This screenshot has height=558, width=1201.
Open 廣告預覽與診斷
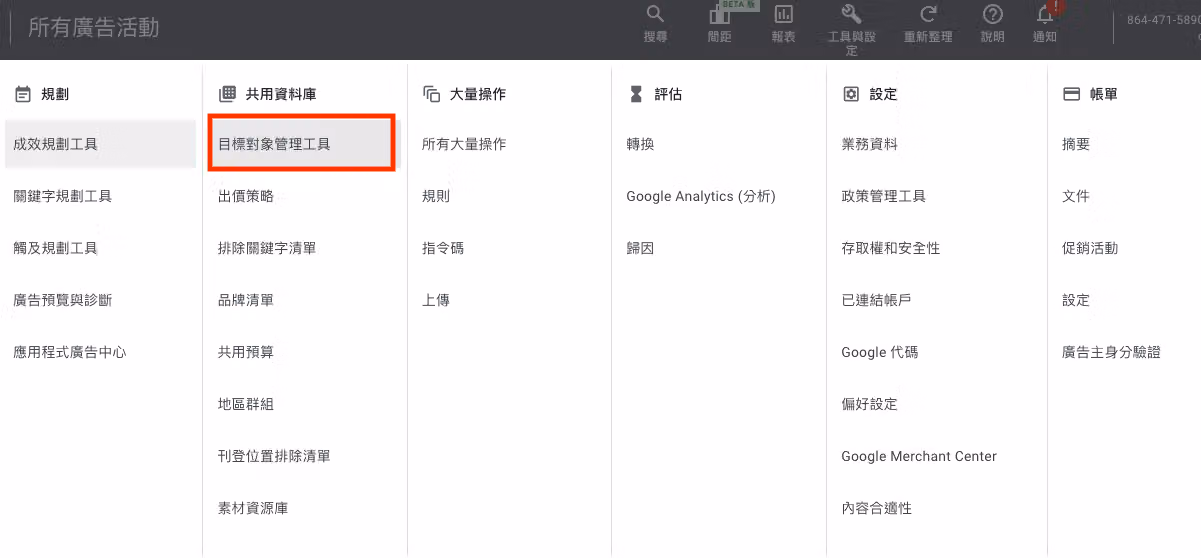(x=62, y=300)
